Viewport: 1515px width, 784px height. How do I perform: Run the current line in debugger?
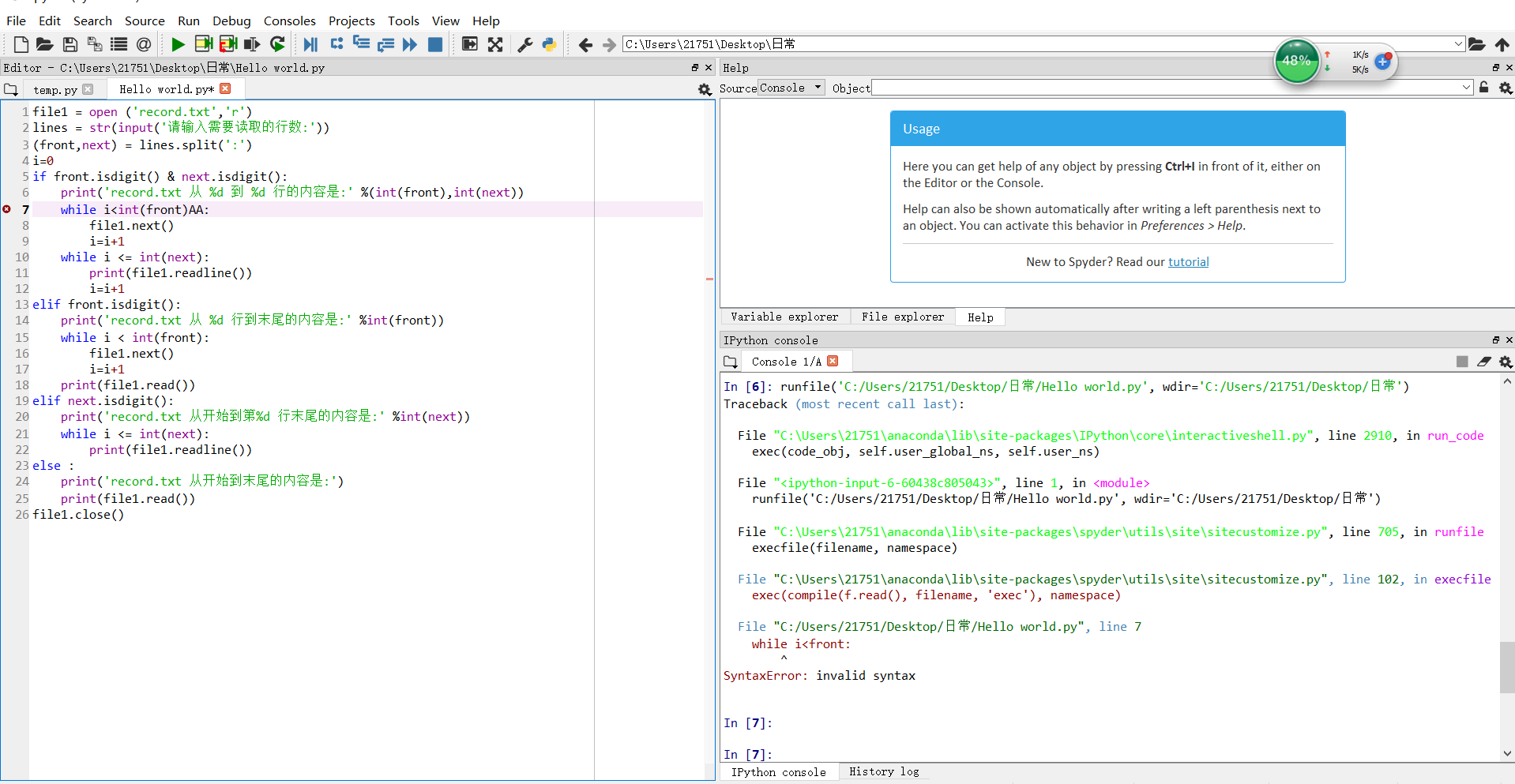coord(336,44)
